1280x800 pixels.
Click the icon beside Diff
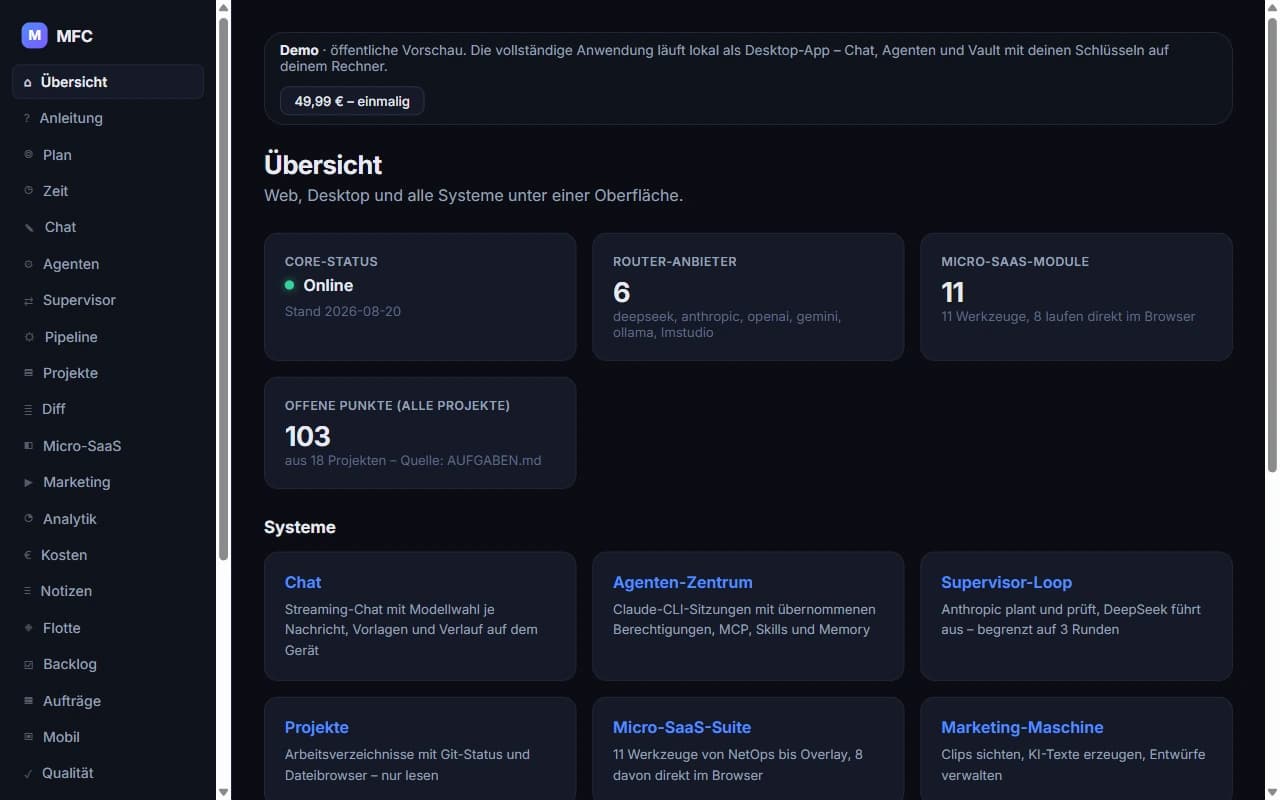click(x=28, y=409)
